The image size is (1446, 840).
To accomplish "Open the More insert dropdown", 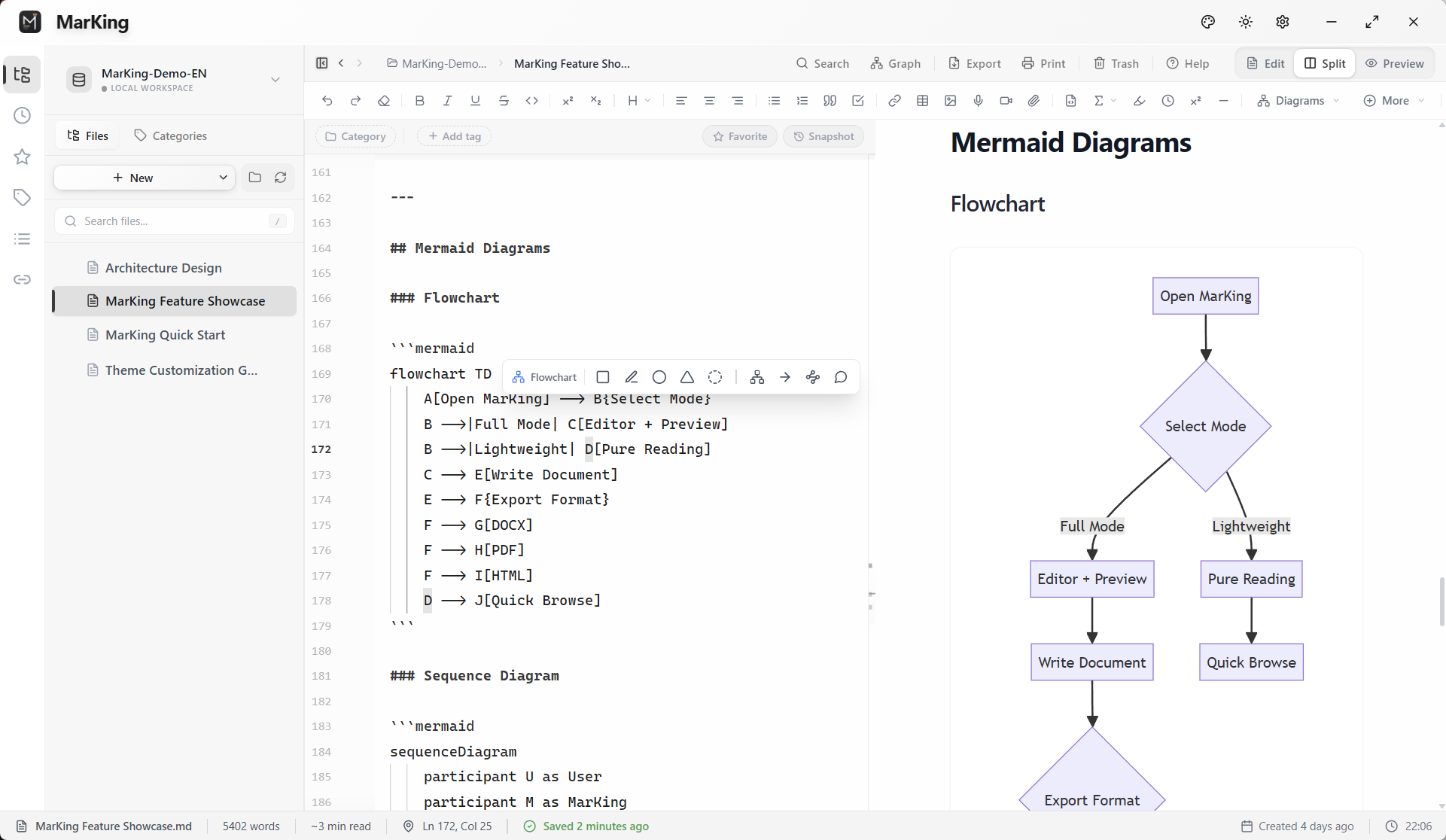I will click(1394, 101).
